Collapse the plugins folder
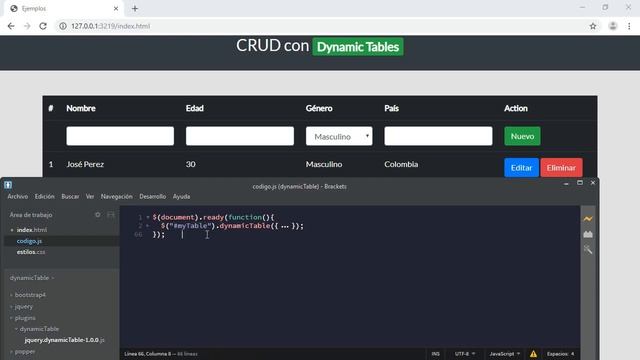 click(x=25, y=318)
